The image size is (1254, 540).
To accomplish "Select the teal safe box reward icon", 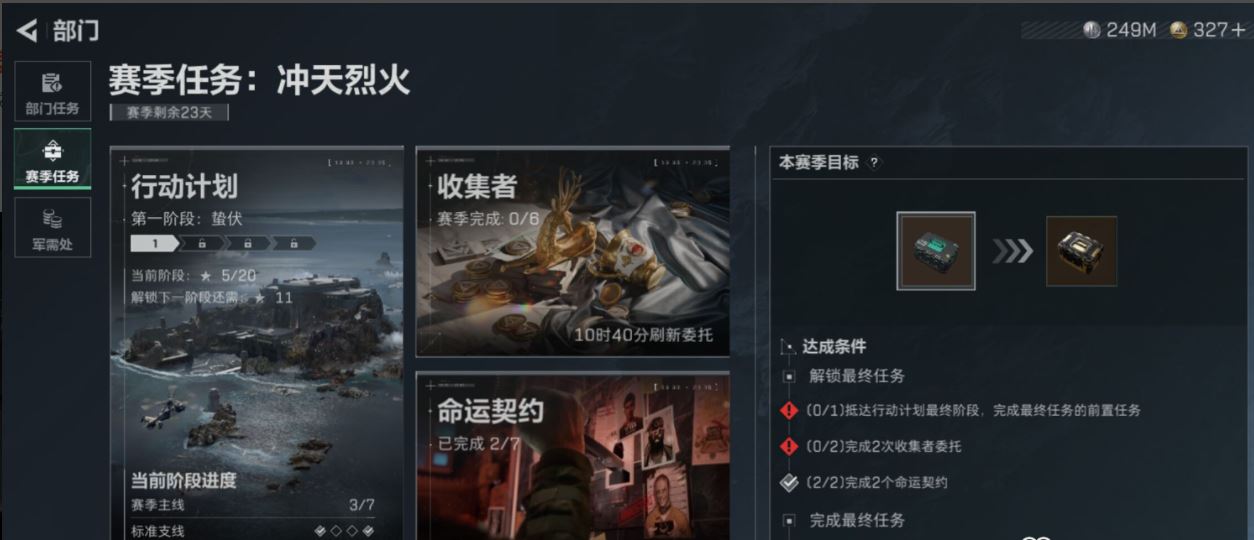I will click(936, 251).
